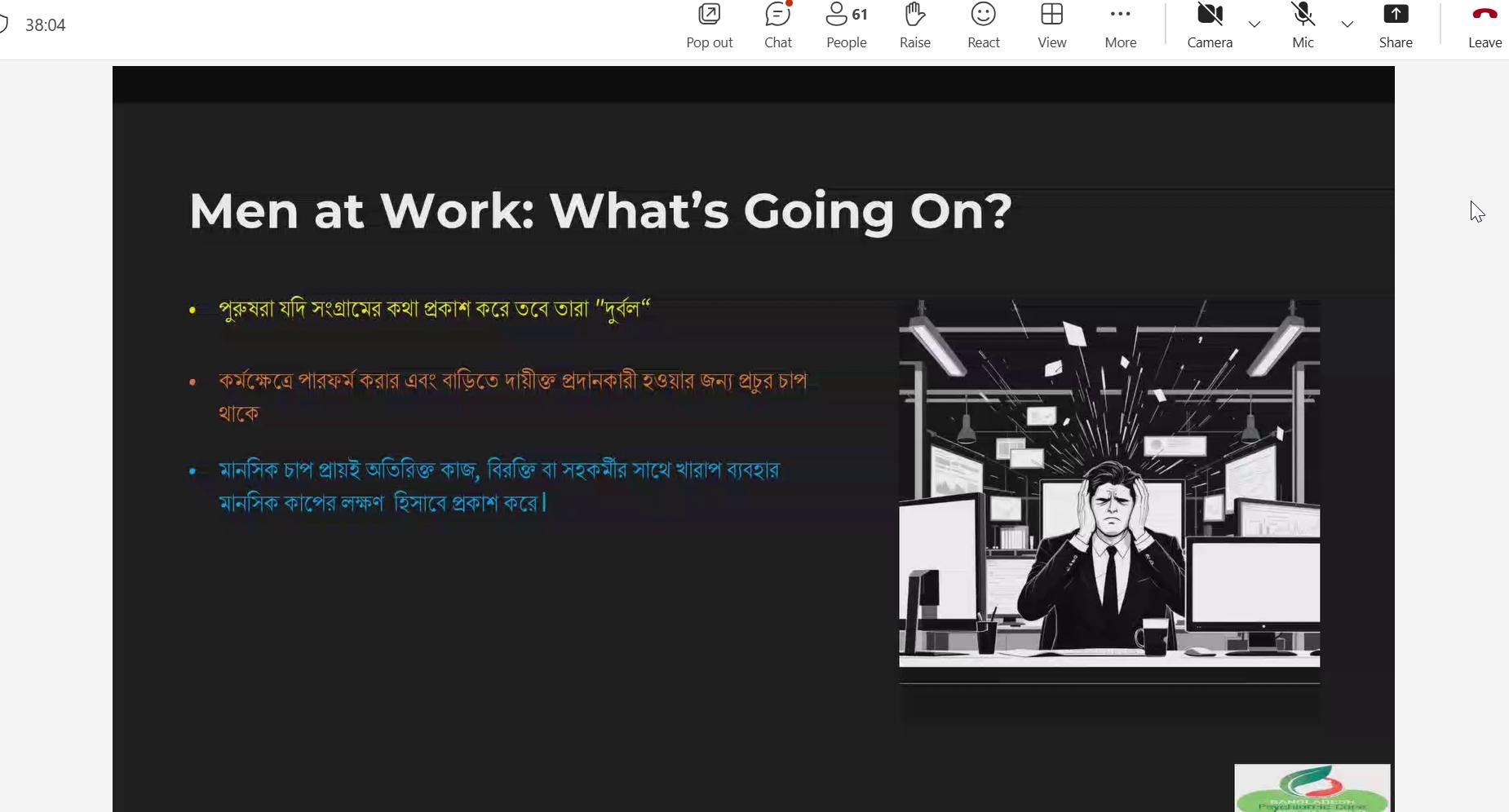Show the People participants list

pyautogui.click(x=846, y=26)
